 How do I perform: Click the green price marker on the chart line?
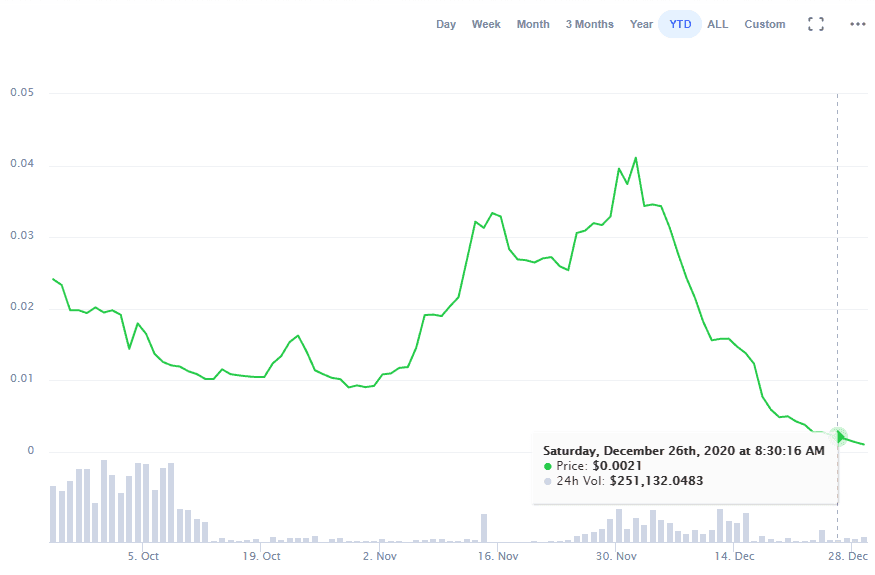pos(838,436)
